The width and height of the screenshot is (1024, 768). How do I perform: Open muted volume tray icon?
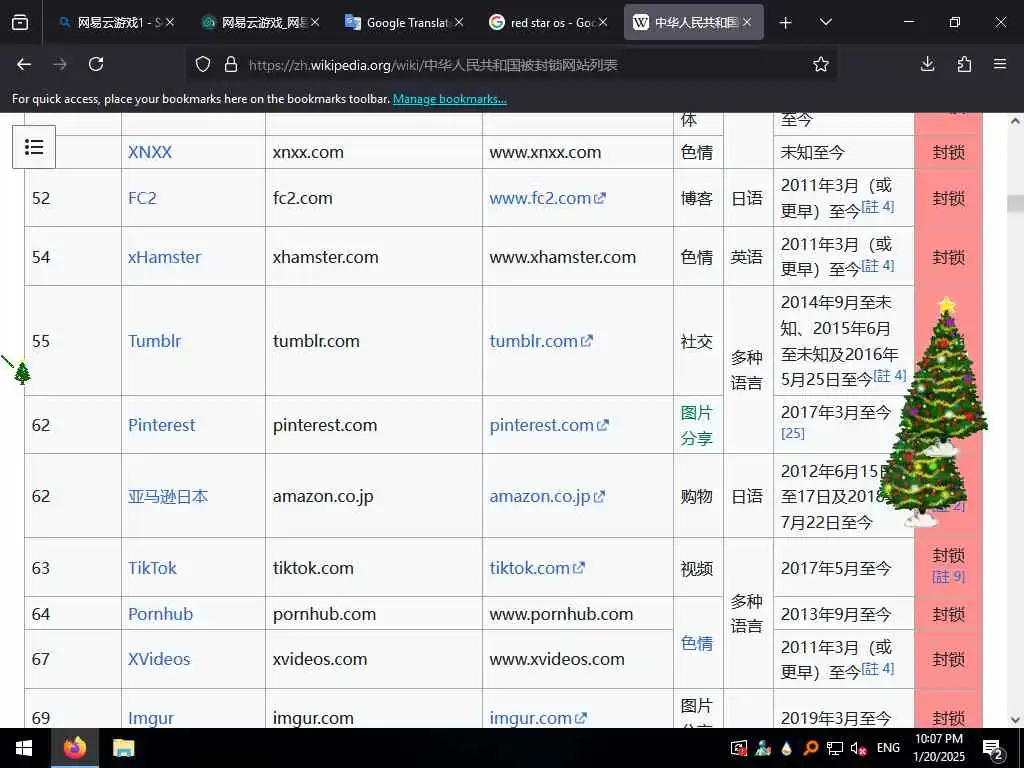[858, 748]
